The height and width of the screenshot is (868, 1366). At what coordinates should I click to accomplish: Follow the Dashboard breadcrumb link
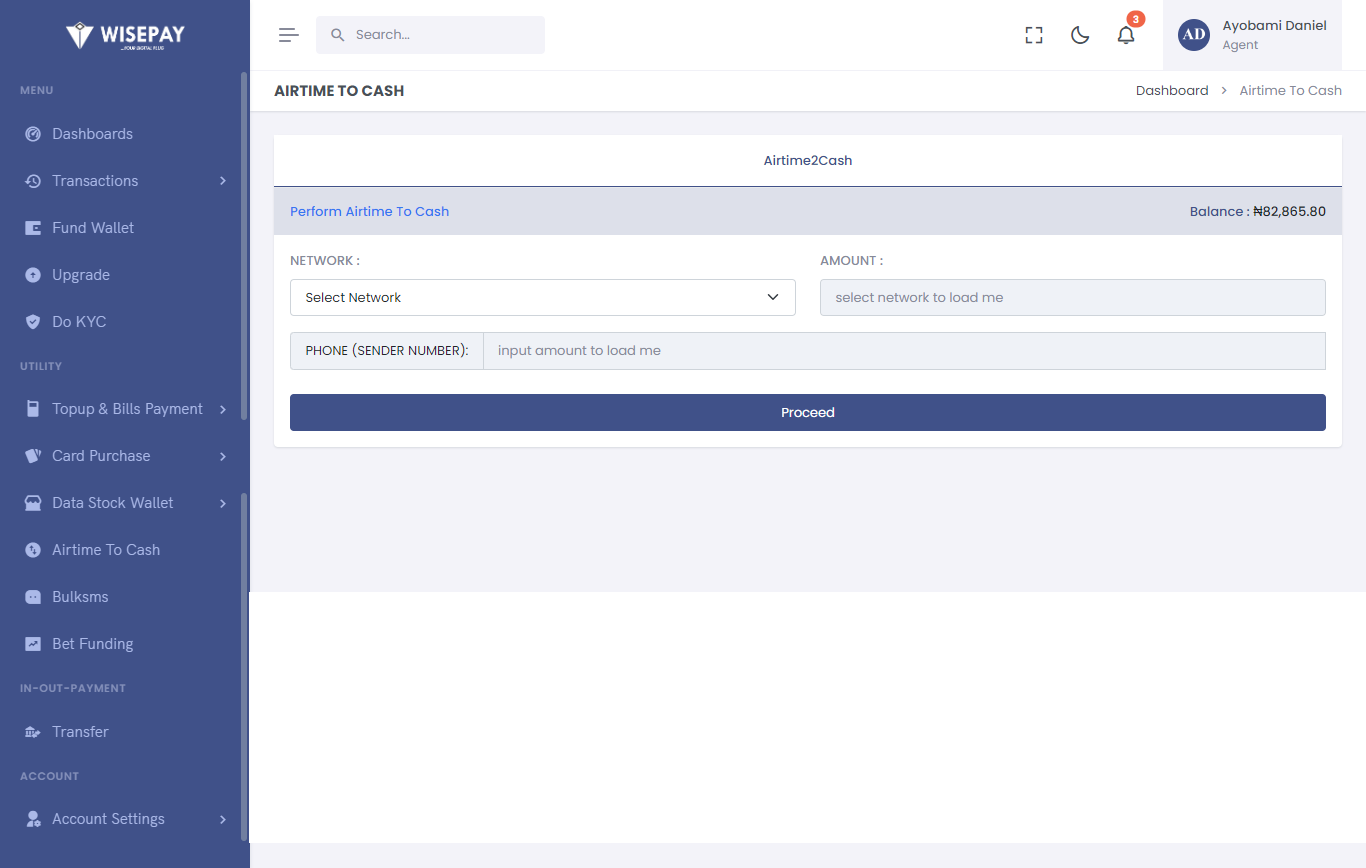[x=1172, y=91]
